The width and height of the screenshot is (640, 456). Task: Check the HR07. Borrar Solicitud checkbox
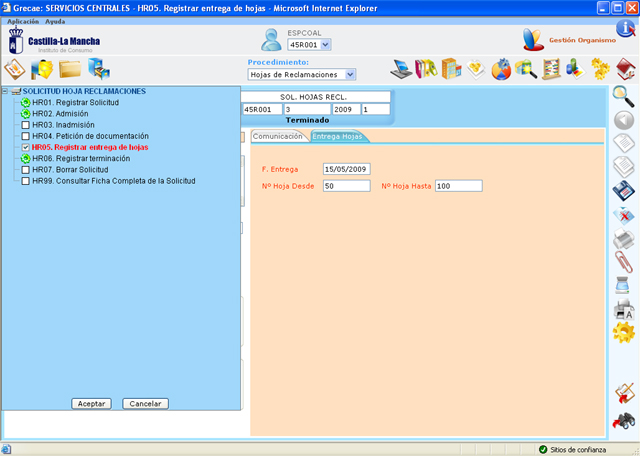25,169
